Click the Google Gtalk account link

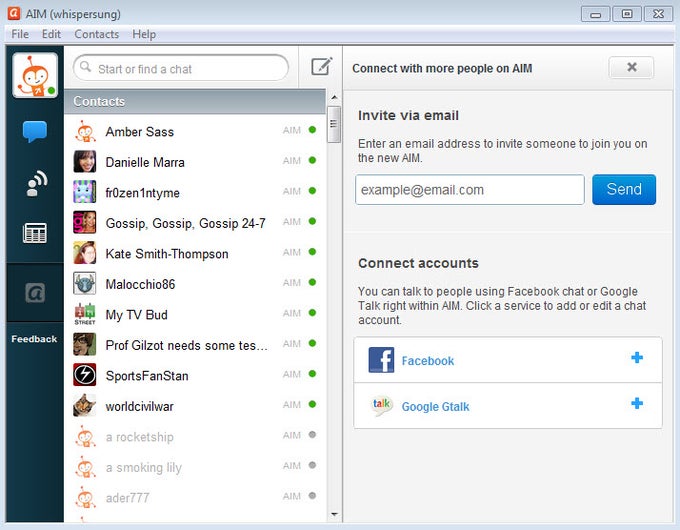[435, 407]
